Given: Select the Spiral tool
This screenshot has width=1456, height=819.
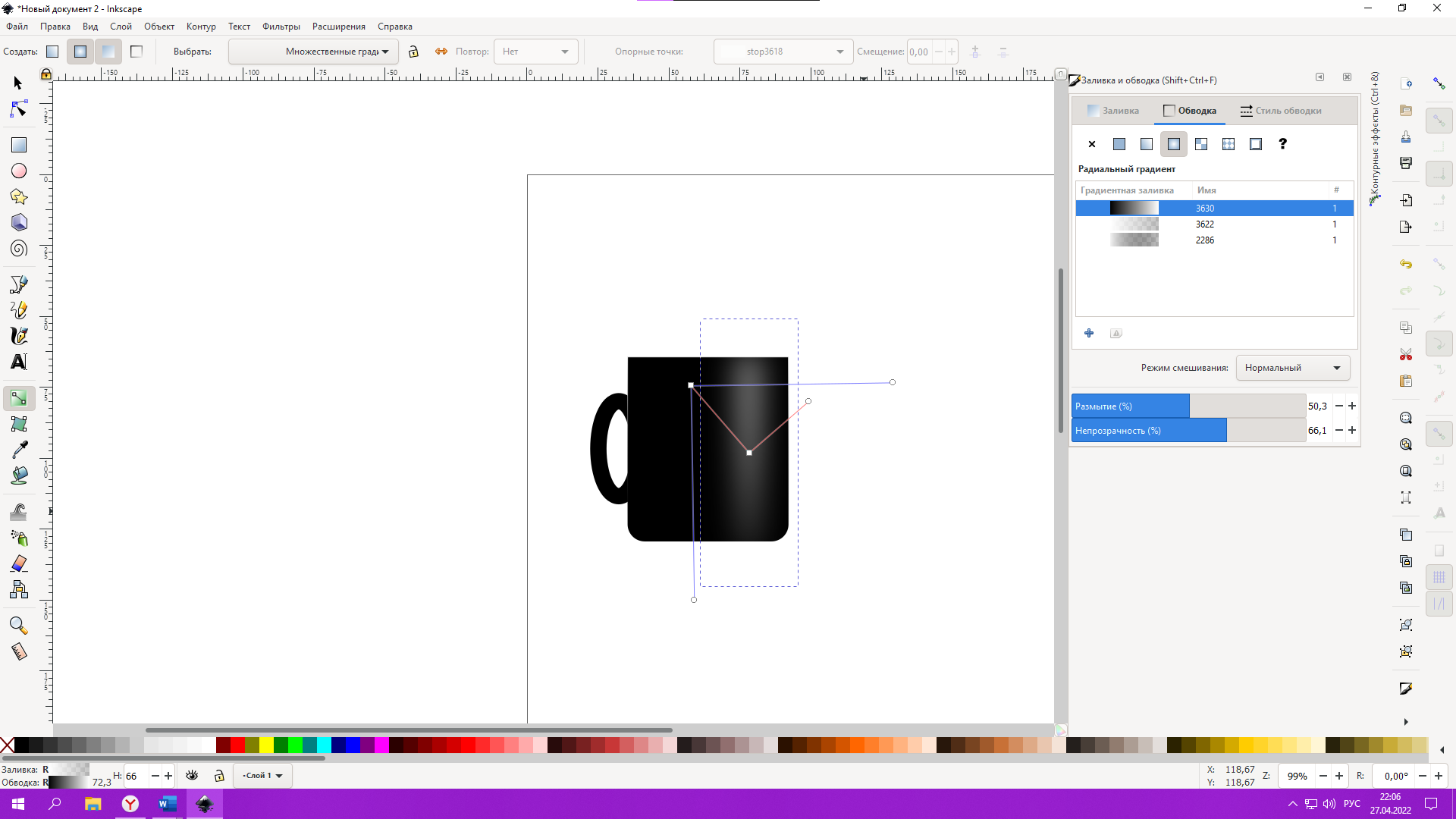Looking at the screenshot, I should pyautogui.click(x=18, y=249).
